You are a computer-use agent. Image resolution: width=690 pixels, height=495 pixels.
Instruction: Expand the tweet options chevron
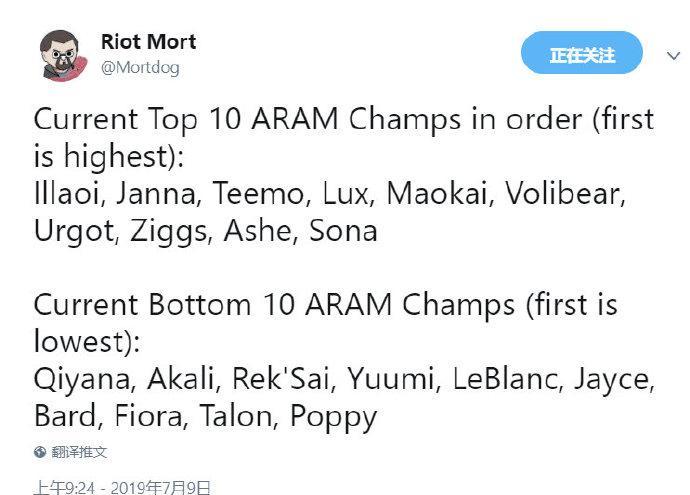[x=673, y=56]
